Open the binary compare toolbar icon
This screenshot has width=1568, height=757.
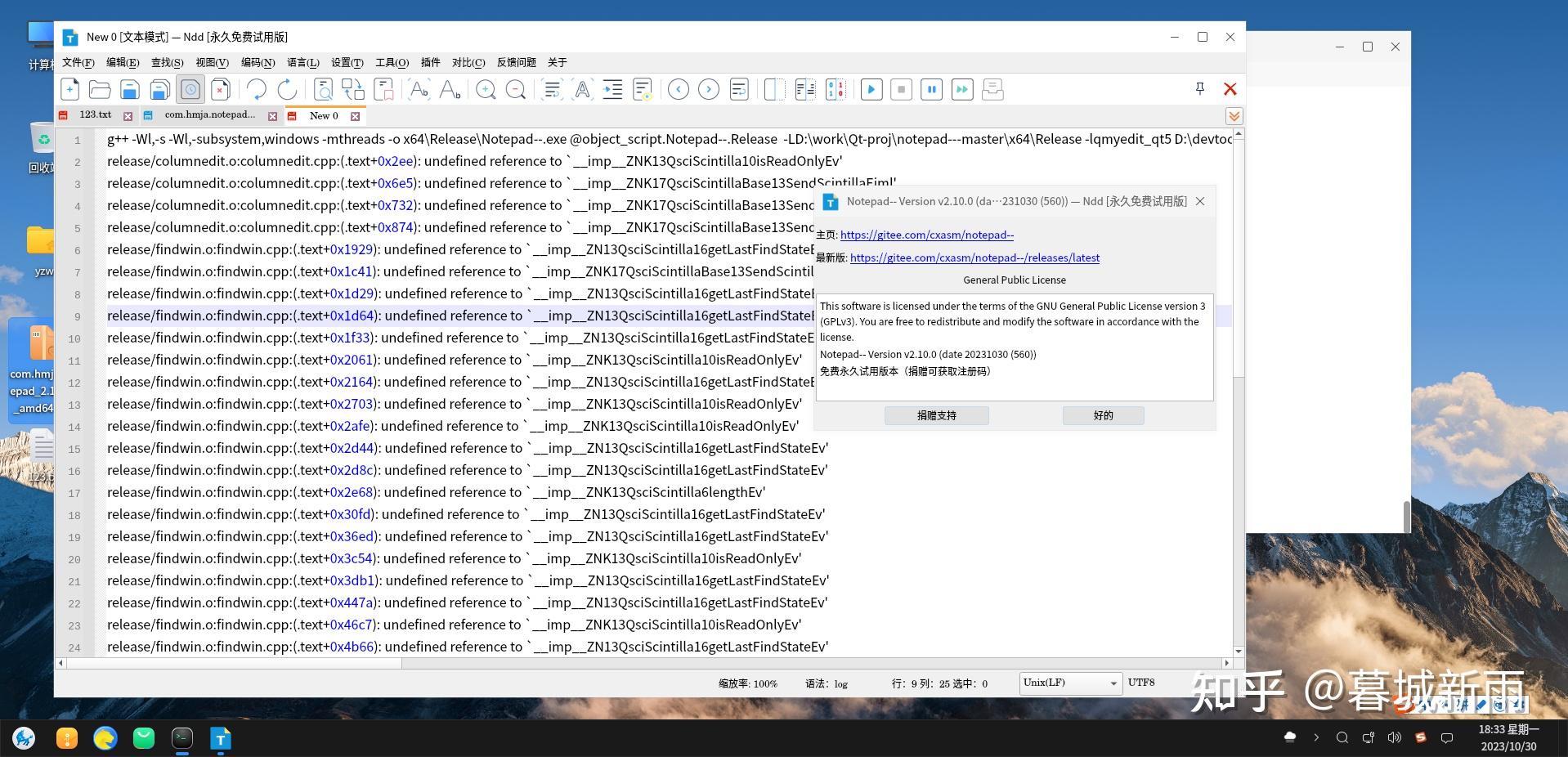point(836,89)
